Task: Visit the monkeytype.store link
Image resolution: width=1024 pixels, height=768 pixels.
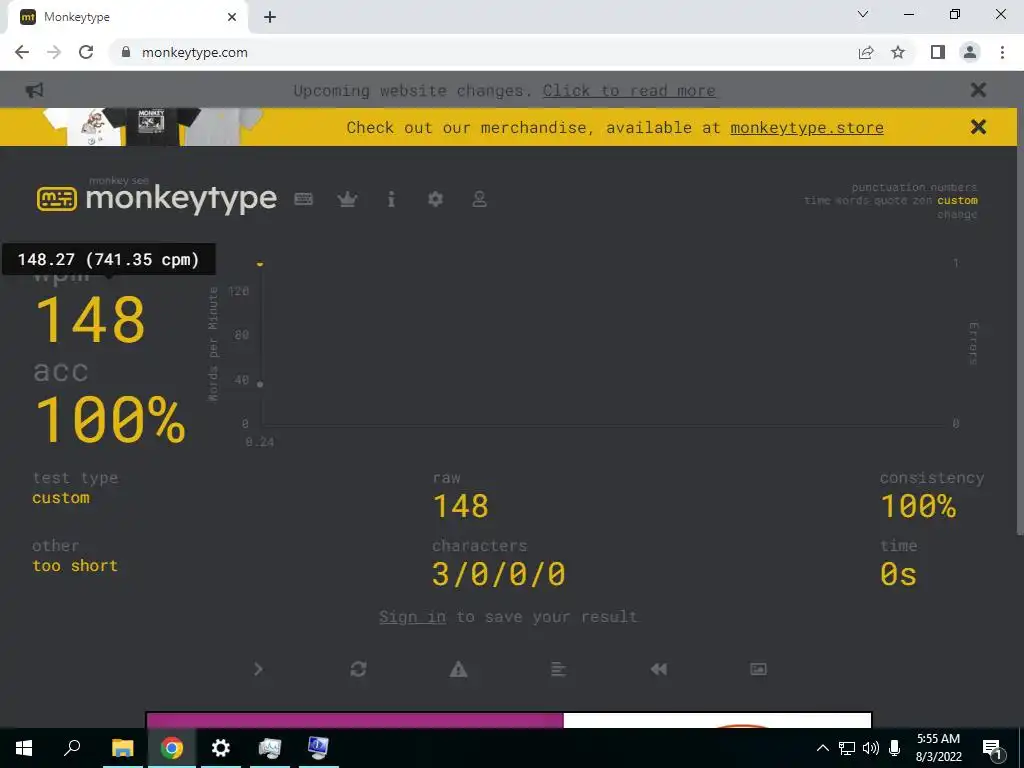Action: [x=807, y=127]
